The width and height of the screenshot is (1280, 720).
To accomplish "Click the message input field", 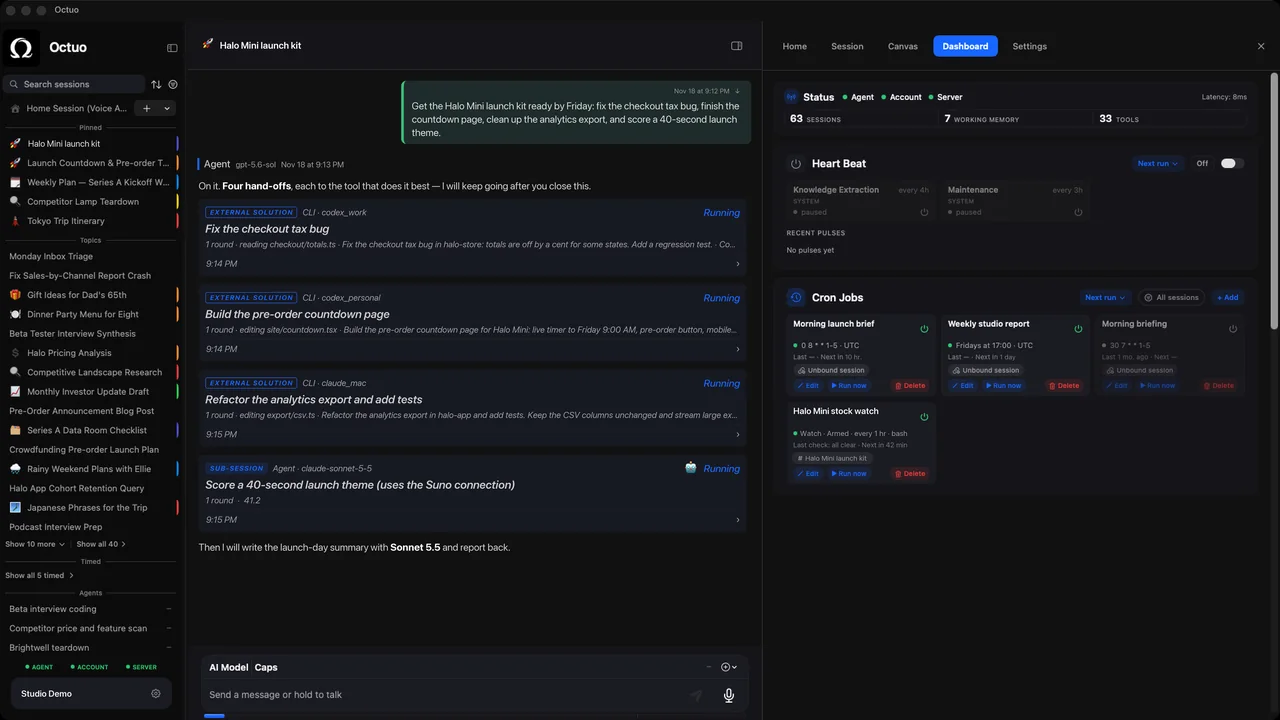I will click(x=445, y=695).
